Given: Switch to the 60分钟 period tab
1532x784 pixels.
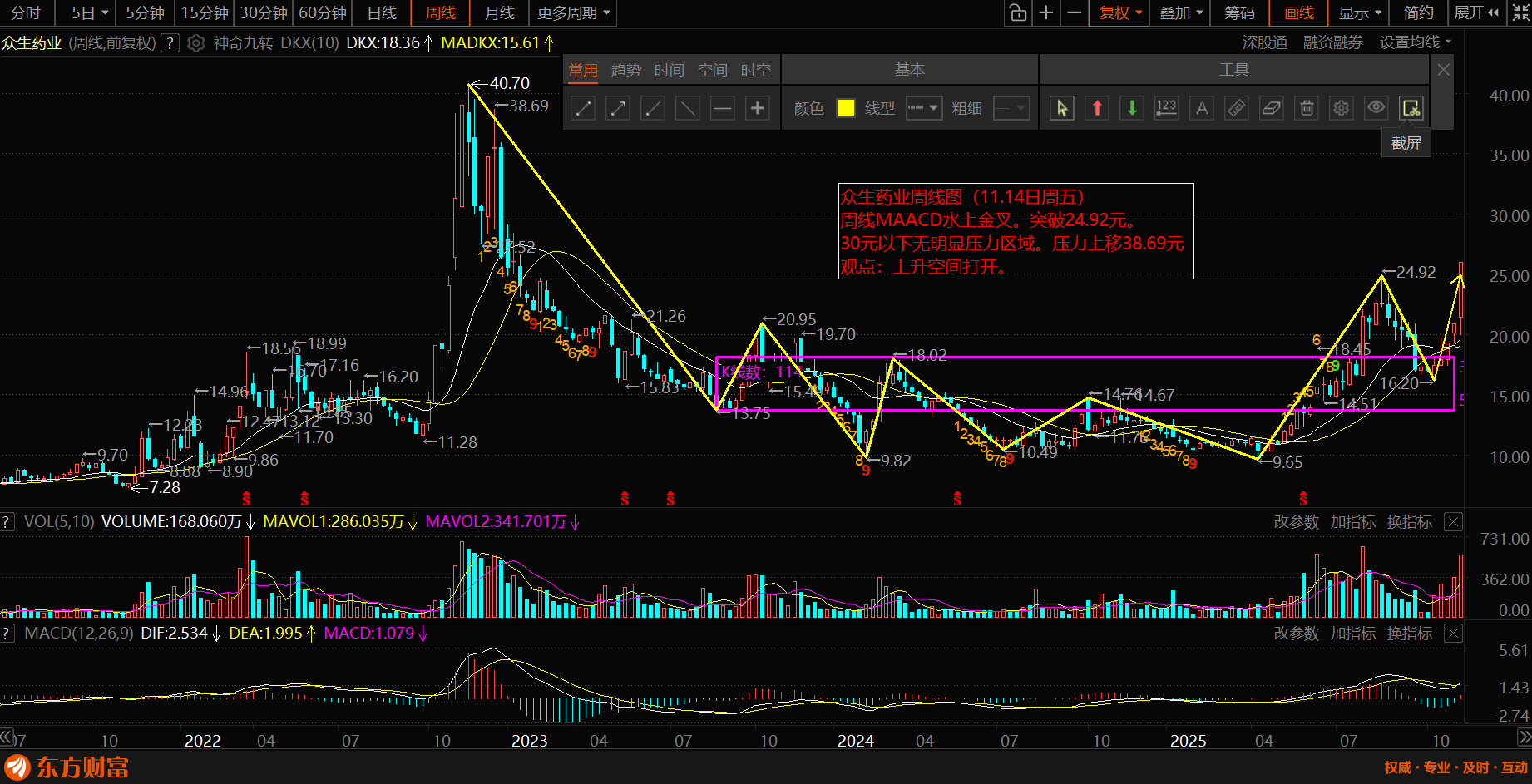Looking at the screenshot, I should click(x=323, y=13).
